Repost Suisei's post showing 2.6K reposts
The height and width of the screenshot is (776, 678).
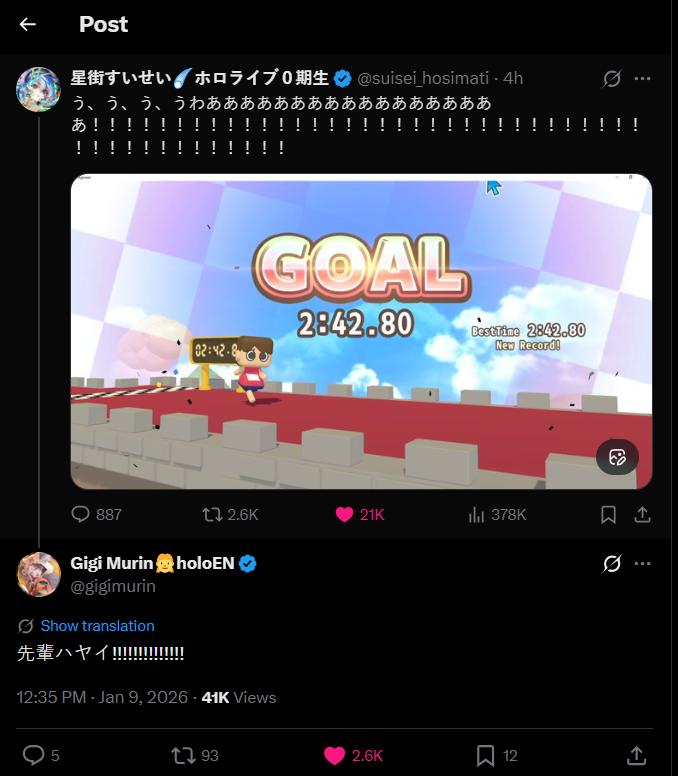click(230, 514)
